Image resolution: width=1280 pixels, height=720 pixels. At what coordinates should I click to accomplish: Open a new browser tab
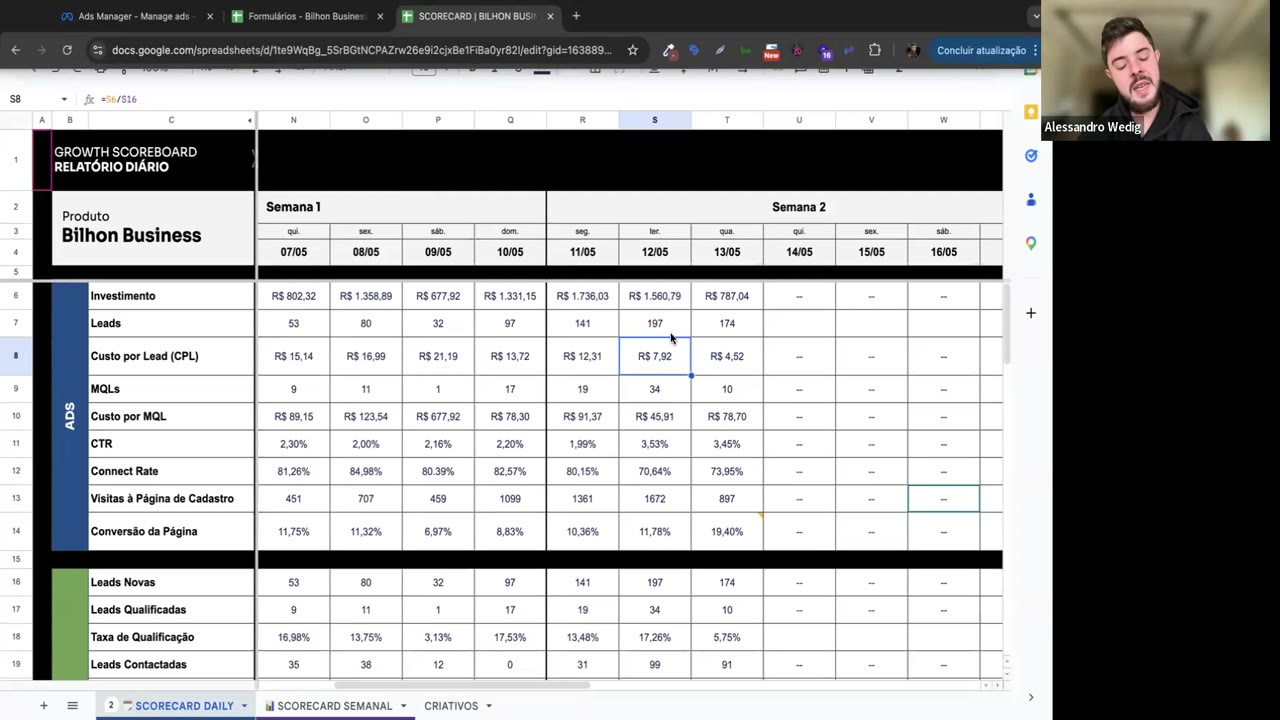[x=576, y=16]
